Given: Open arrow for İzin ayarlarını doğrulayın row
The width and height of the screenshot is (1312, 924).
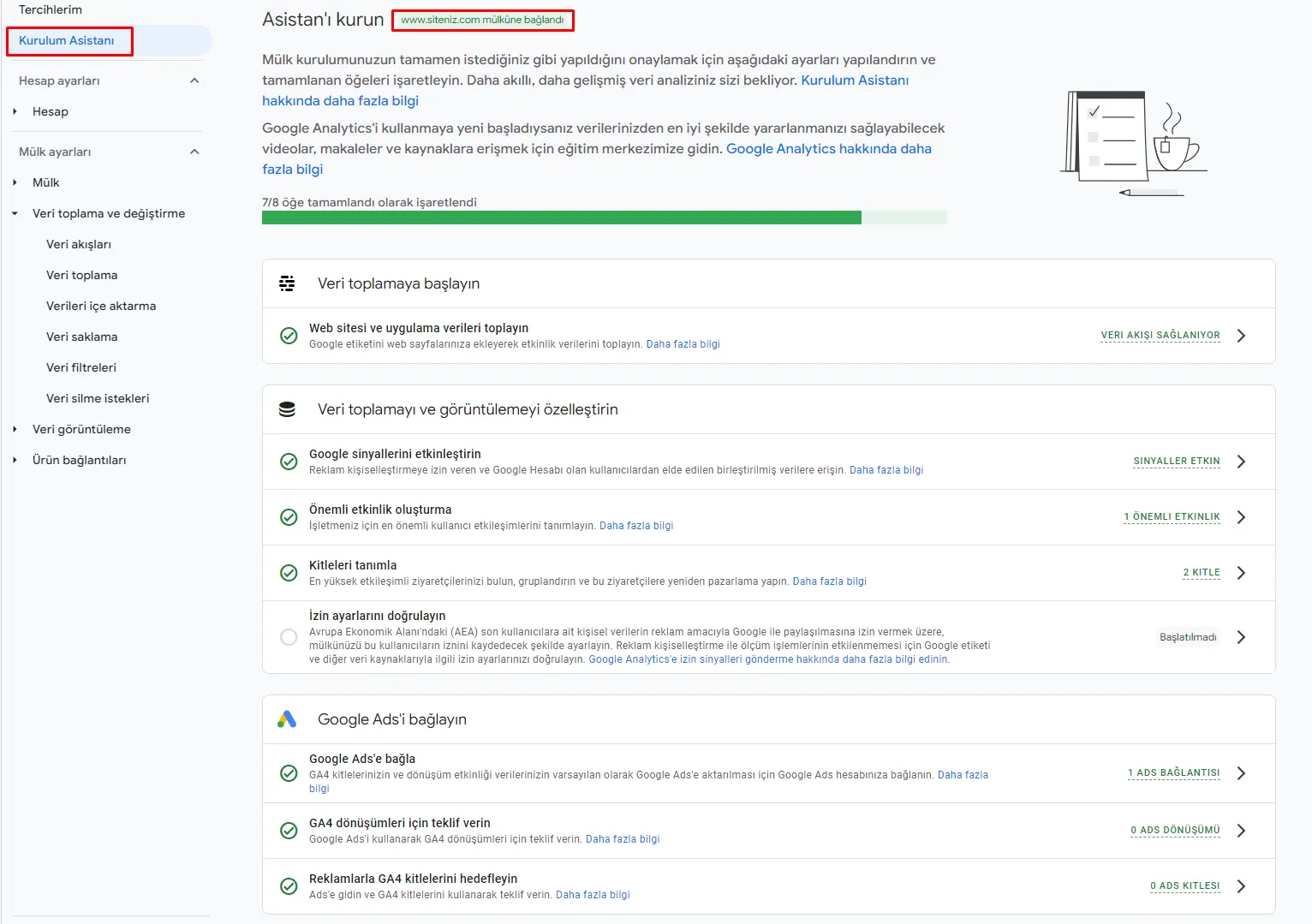Looking at the screenshot, I should (1241, 637).
